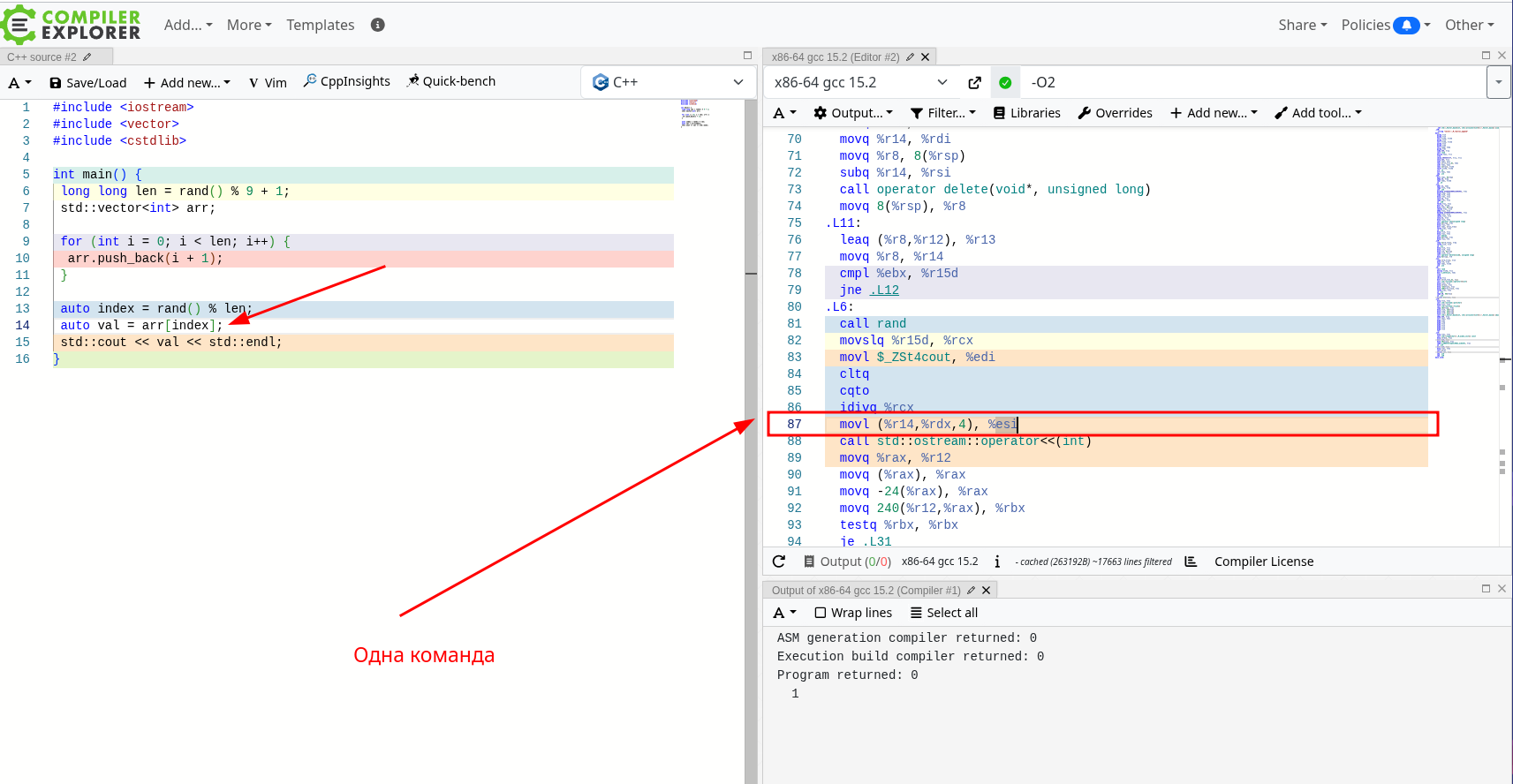Open the Filter... menu
Image resolution: width=1513 pixels, height=784 pixels.
(943, 113)
